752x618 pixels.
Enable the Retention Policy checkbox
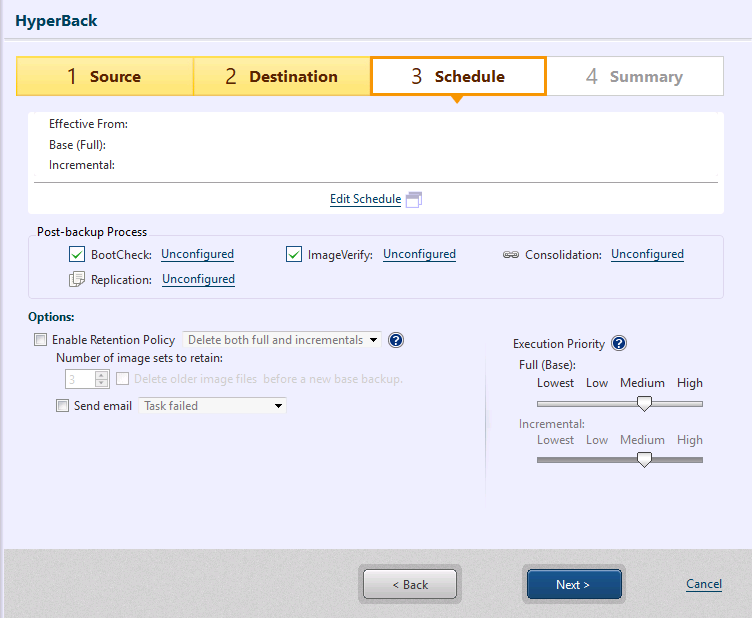41,340
